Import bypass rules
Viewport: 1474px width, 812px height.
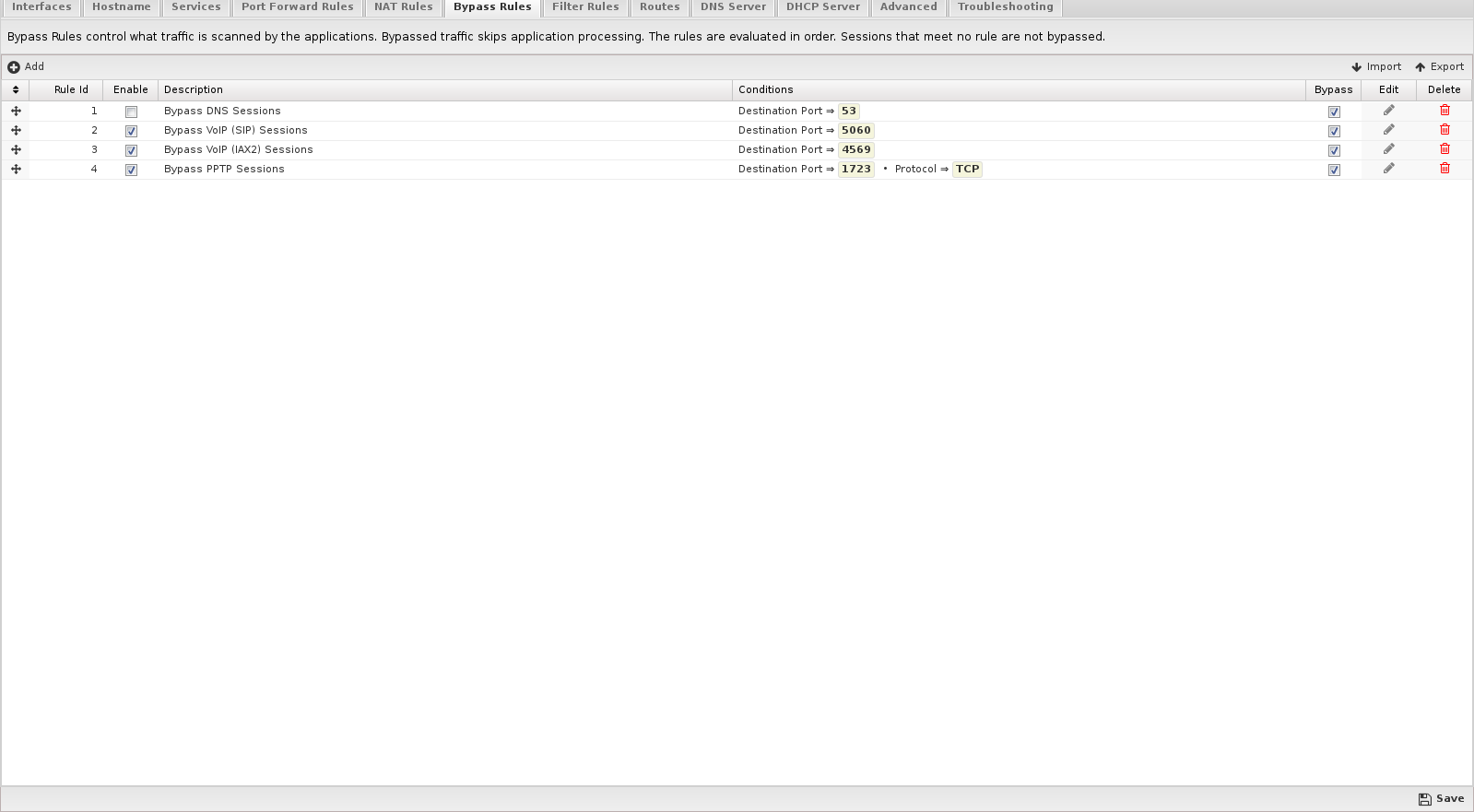tap(1376, 66)
